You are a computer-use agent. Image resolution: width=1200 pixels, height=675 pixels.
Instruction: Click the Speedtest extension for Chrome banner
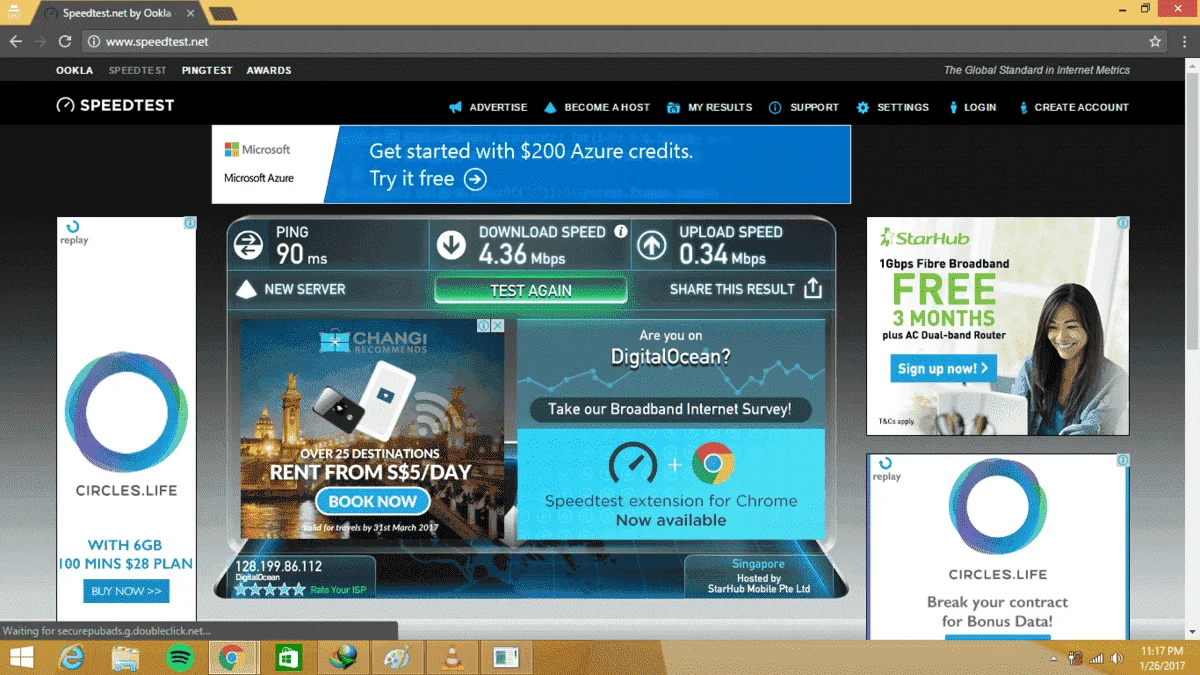(671, 485)
